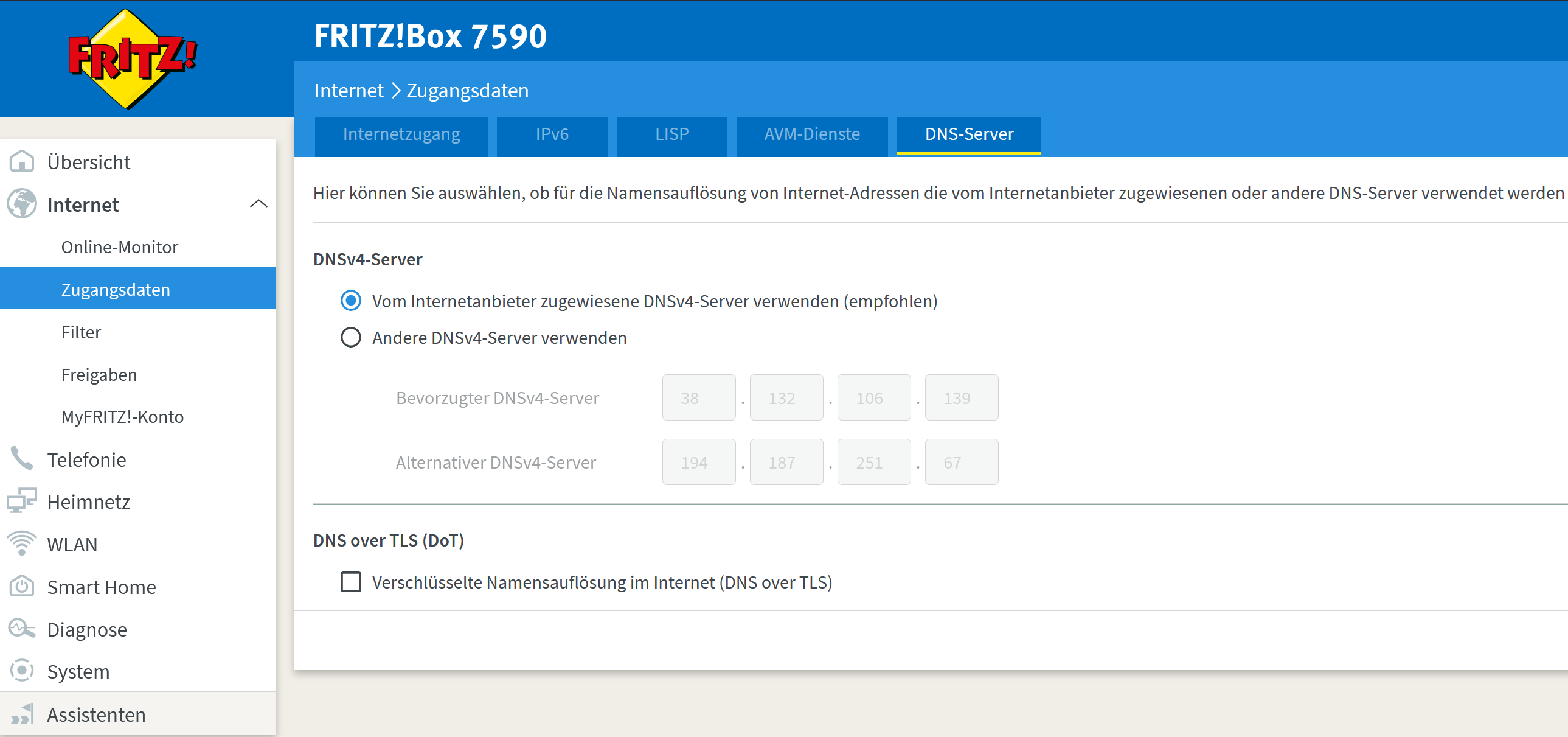Image resolution: width=1568 pixels, height=737 pixels.
Task: Go to Internet breadcrumb link
Action: (x=349, y=91)
